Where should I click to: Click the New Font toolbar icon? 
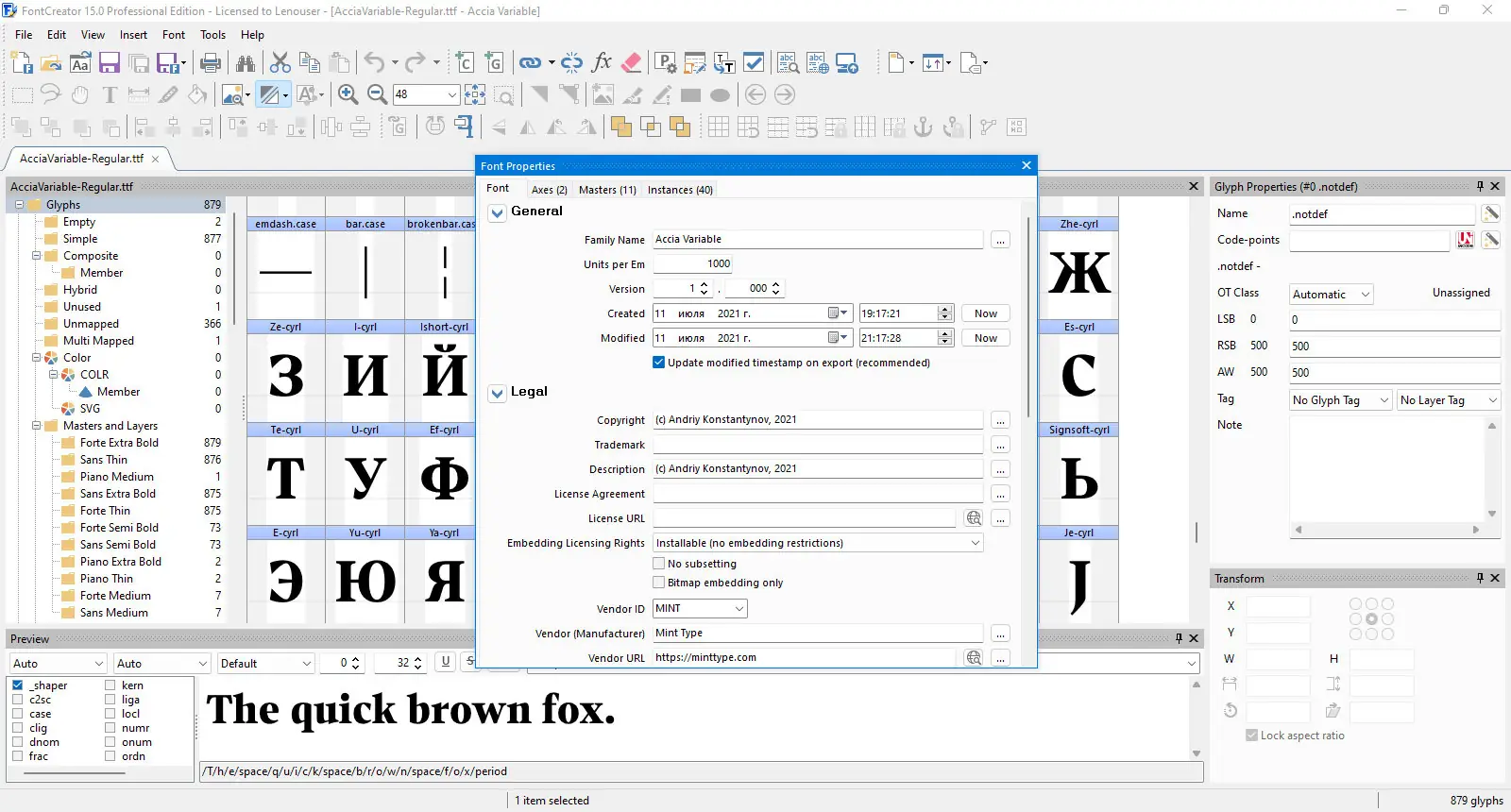[22, 63]
